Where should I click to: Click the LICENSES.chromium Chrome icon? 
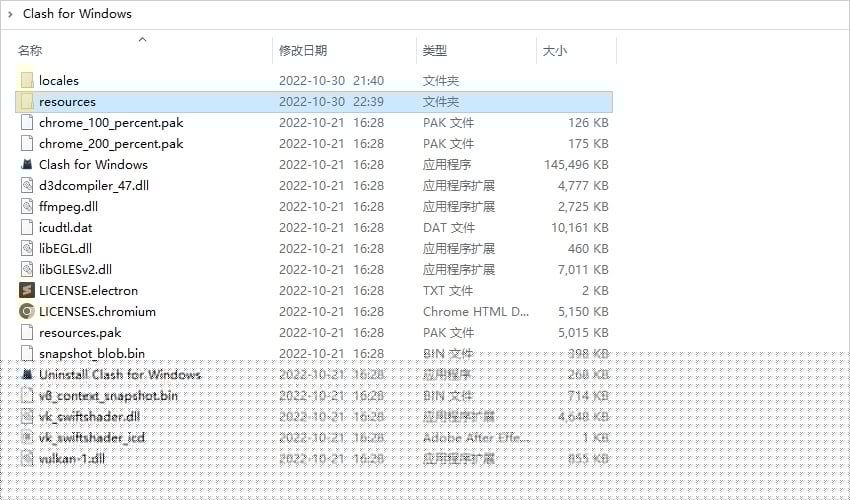pyautogui.click(x=27, y=311)
